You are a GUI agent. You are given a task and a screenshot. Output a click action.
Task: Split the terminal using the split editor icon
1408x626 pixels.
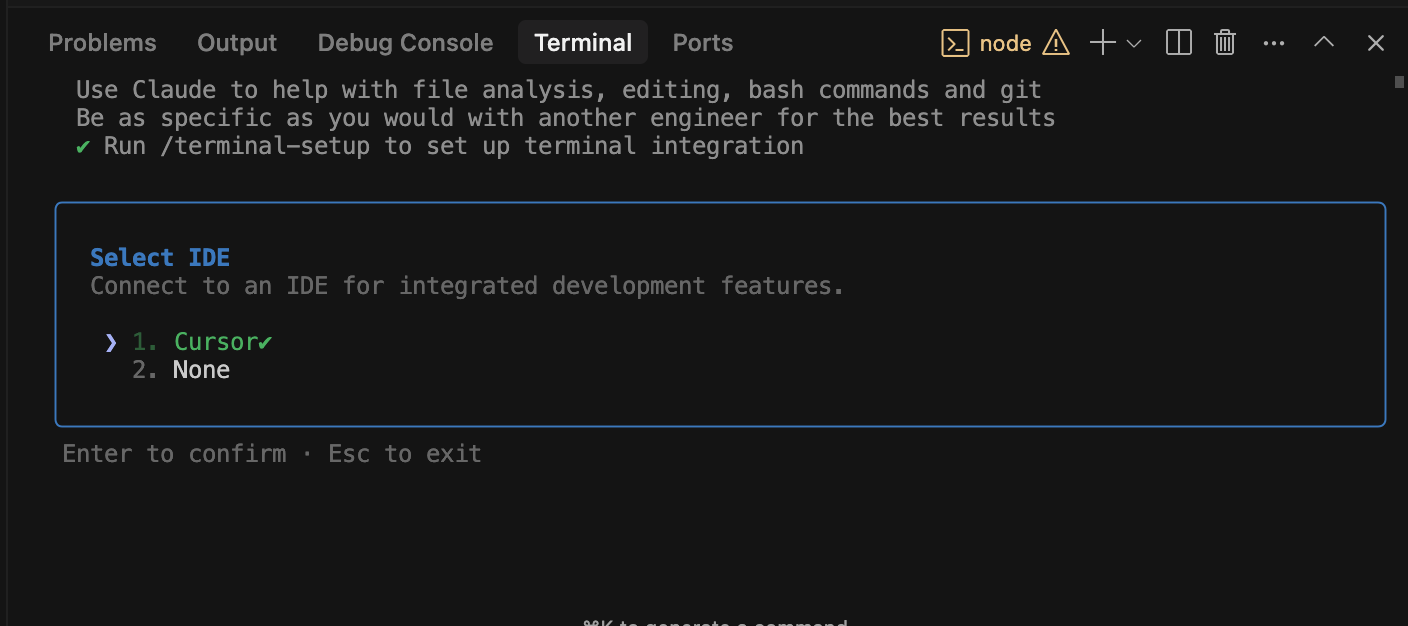coord(1178,43)
